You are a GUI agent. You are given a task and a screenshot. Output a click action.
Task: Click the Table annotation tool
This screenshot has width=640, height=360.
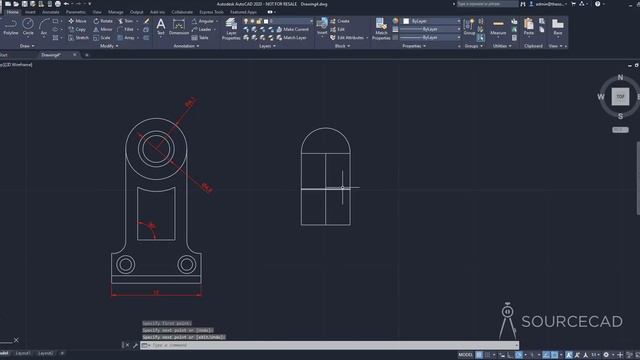(x=200, y=38)
